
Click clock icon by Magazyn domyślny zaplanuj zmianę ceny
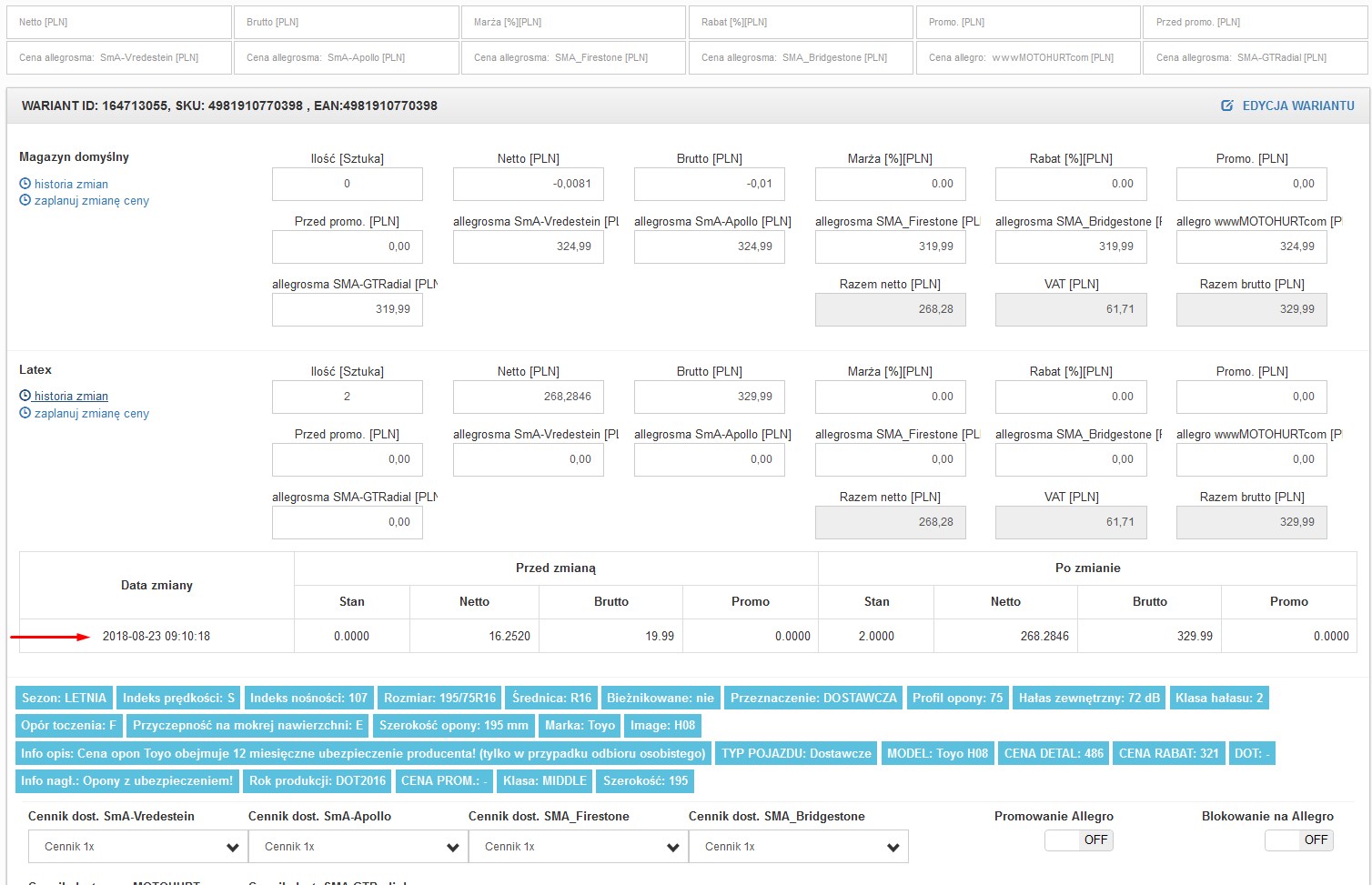pos(25,200)
